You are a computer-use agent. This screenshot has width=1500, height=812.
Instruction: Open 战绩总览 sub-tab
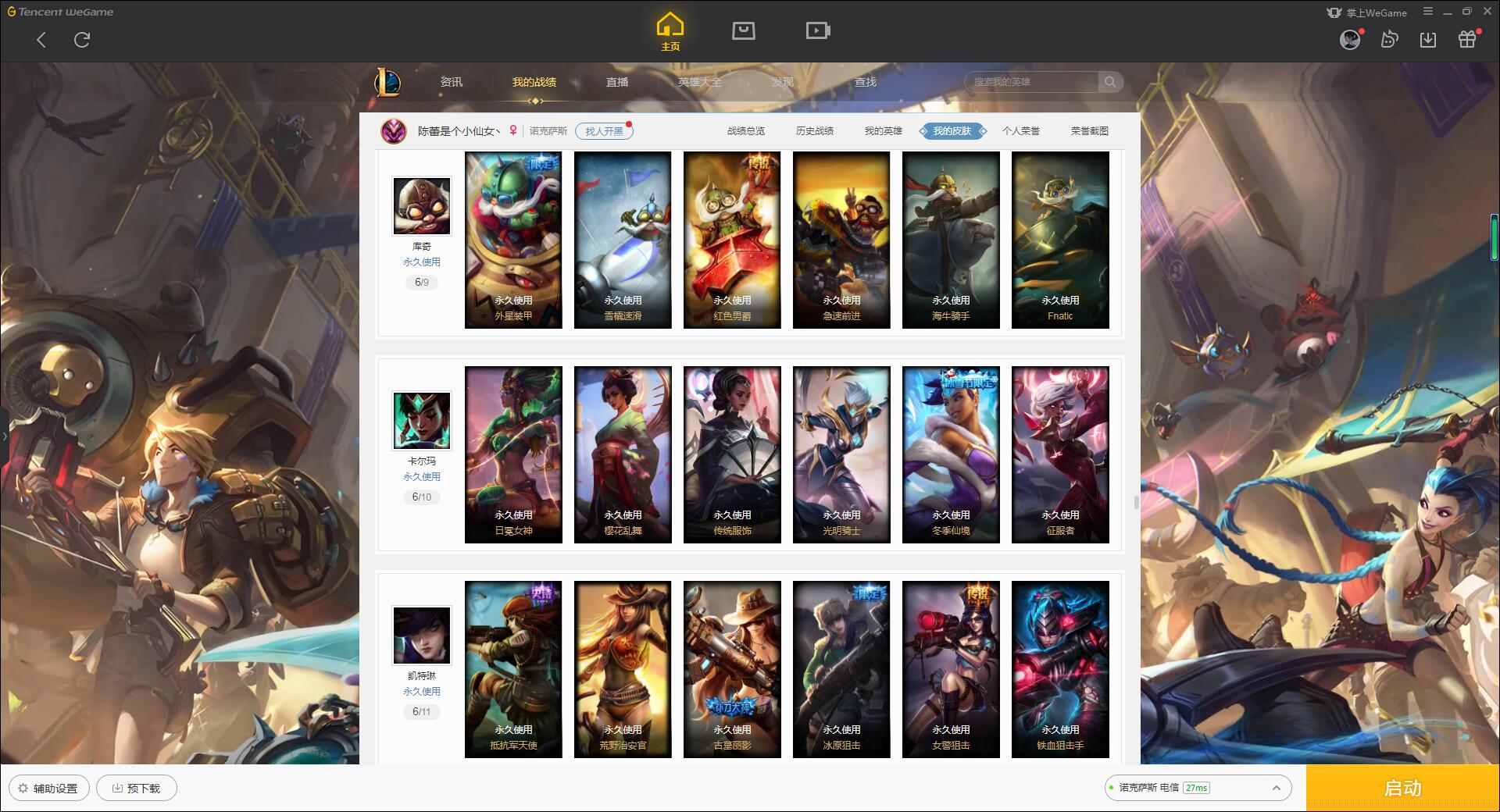click(746, 131)
